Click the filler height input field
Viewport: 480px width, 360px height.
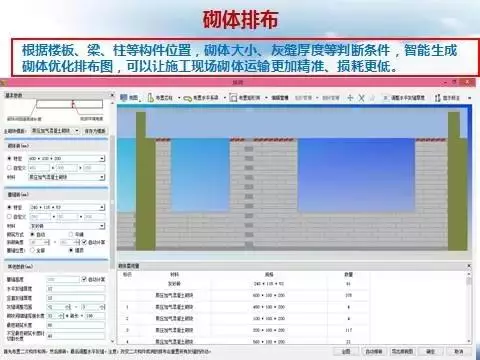[63, 279]
